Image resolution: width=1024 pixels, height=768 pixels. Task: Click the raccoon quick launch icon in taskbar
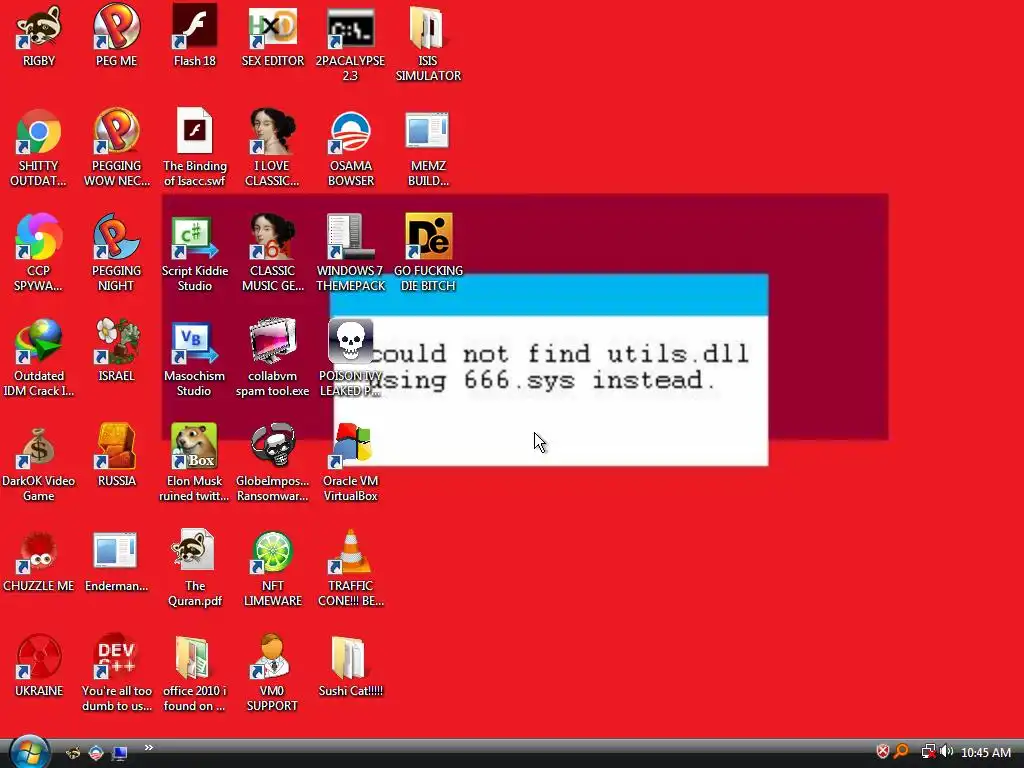click(73, 753)
